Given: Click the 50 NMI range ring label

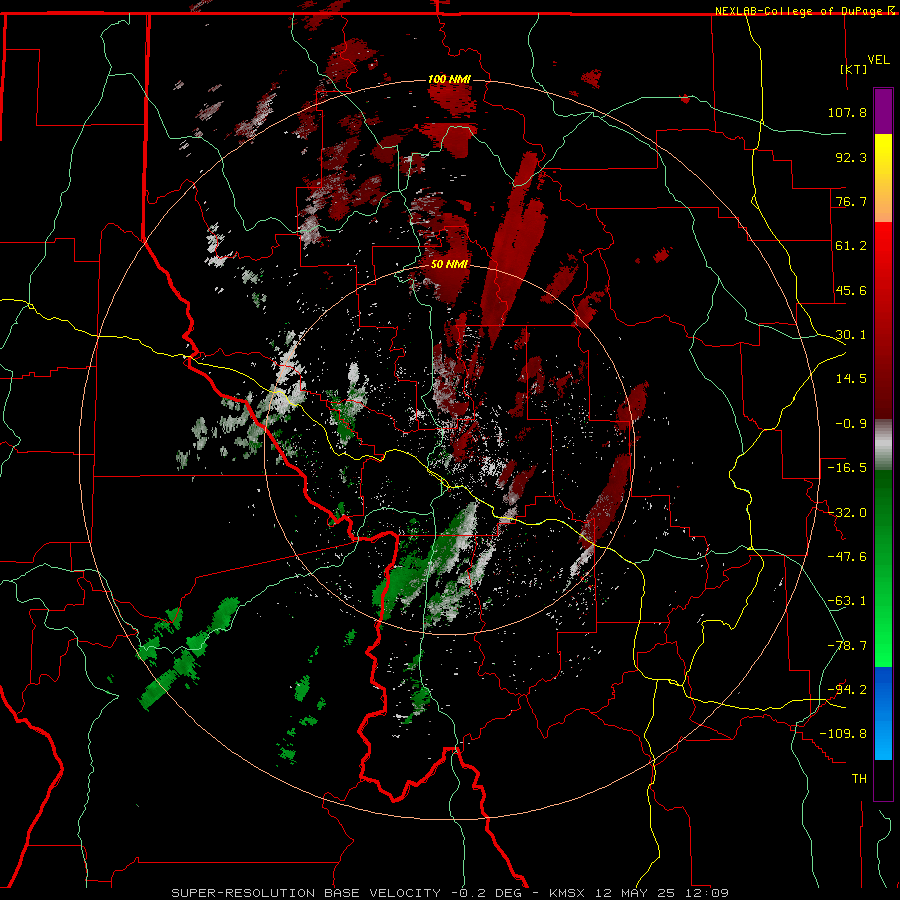Looking at the screenshot, I should tap(449, 265).
